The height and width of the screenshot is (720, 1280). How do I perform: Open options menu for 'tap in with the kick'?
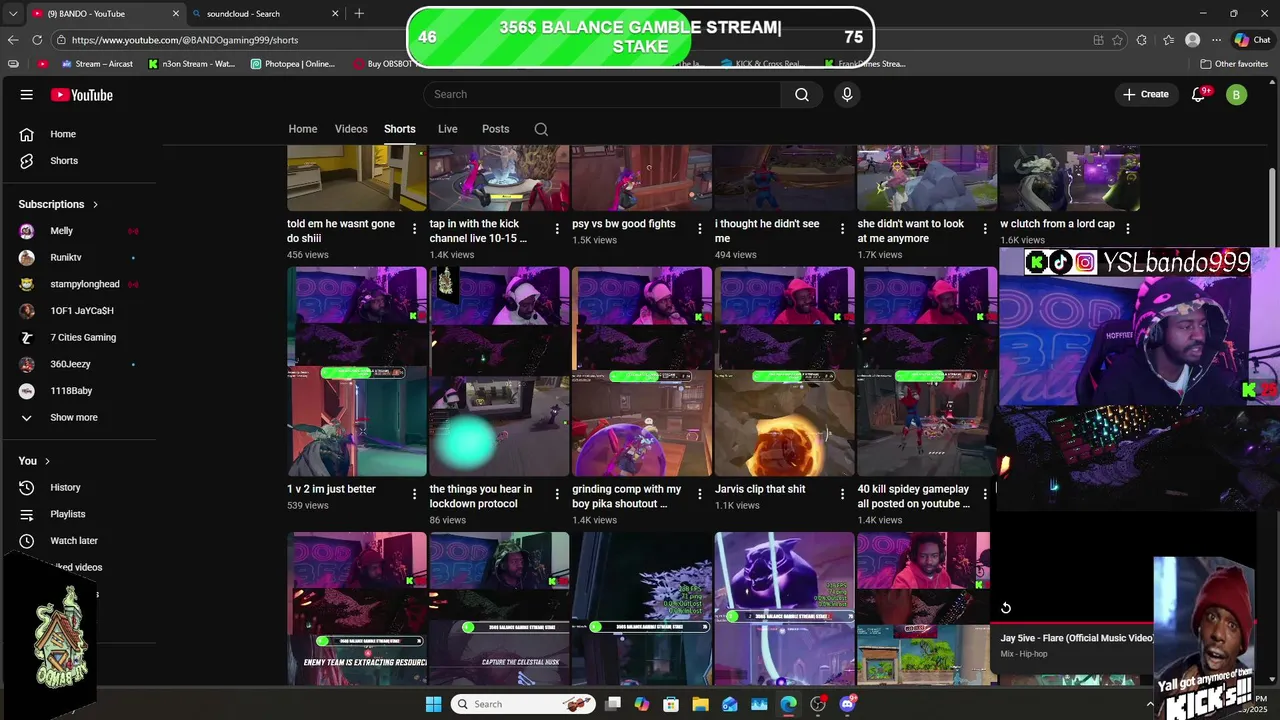point(557,230)
